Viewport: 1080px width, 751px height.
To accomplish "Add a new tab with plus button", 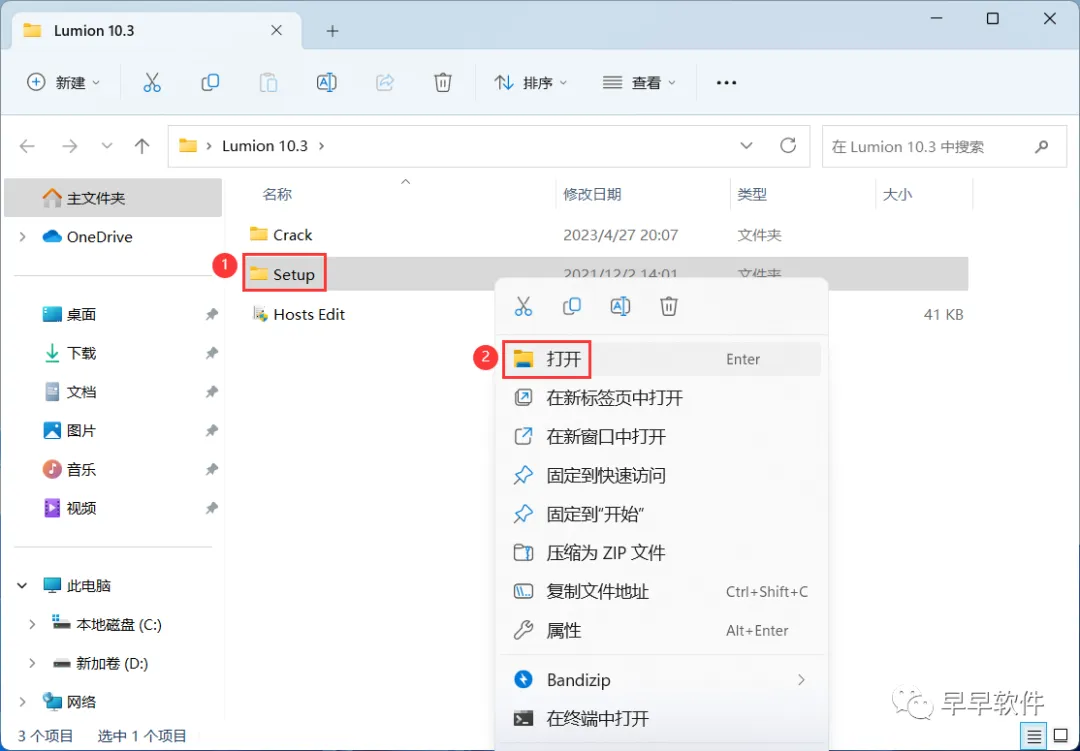I will coord(332,31).
